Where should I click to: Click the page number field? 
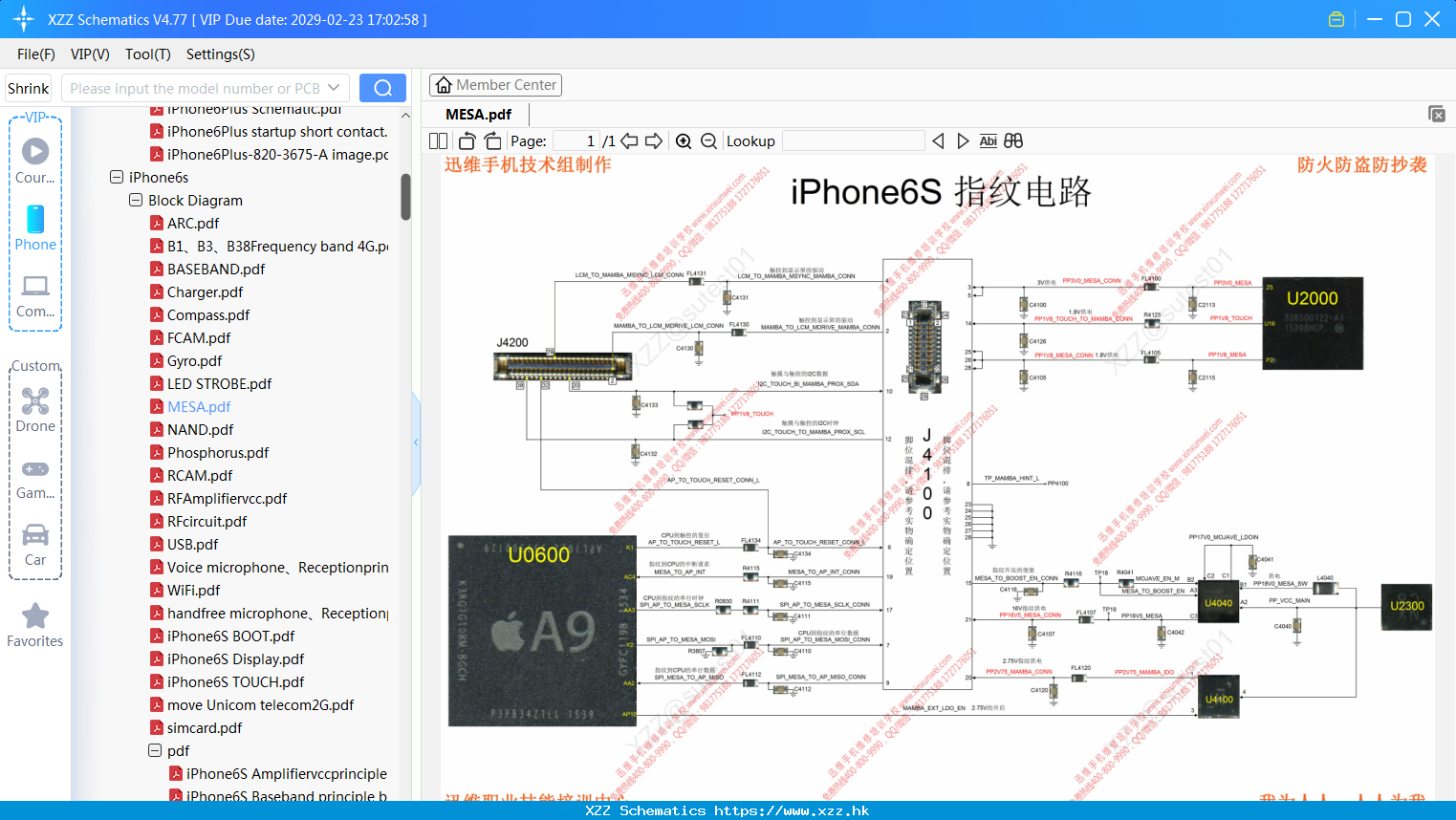pyautogui.click(x=576, y=140)
